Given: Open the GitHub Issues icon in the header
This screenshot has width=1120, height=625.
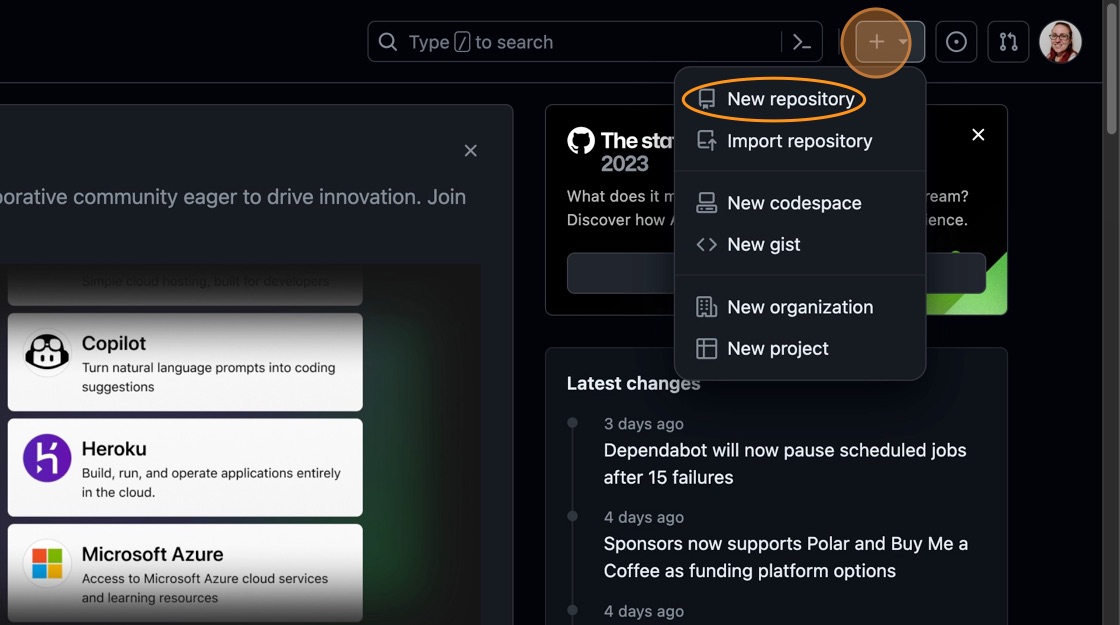Looking at the screenshot, I should 956,42.
